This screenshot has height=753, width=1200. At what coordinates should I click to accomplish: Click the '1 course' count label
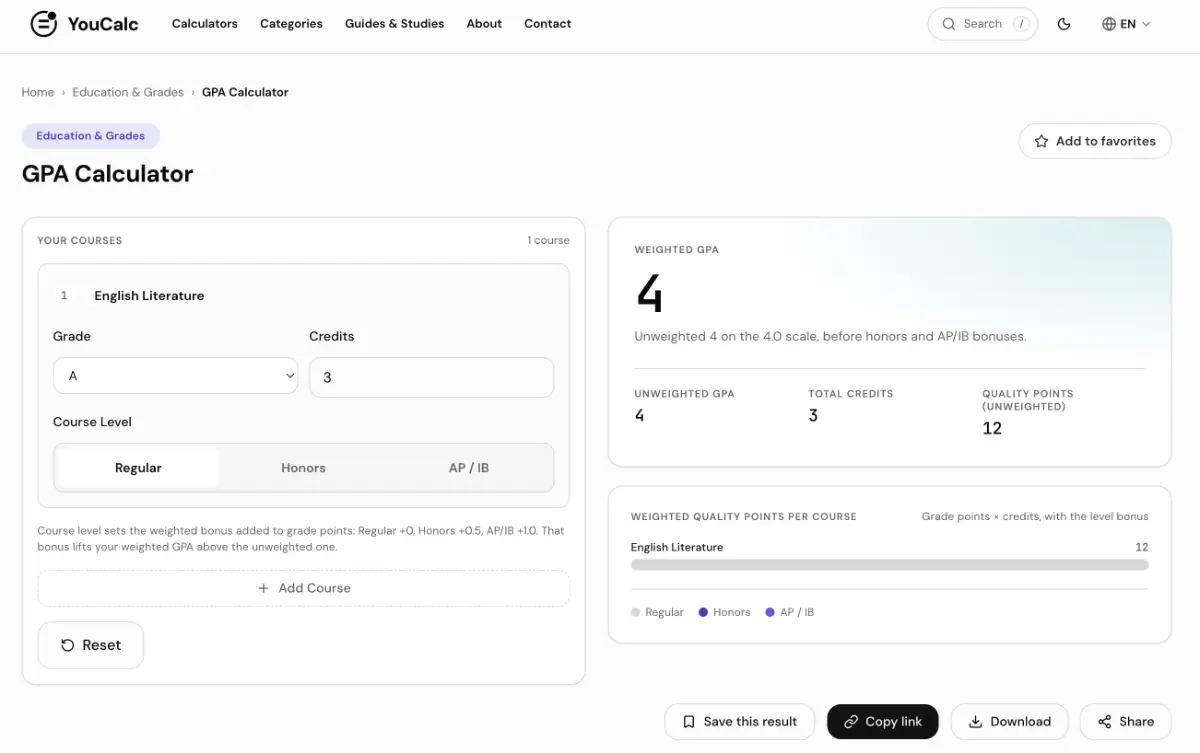(549, 241)
